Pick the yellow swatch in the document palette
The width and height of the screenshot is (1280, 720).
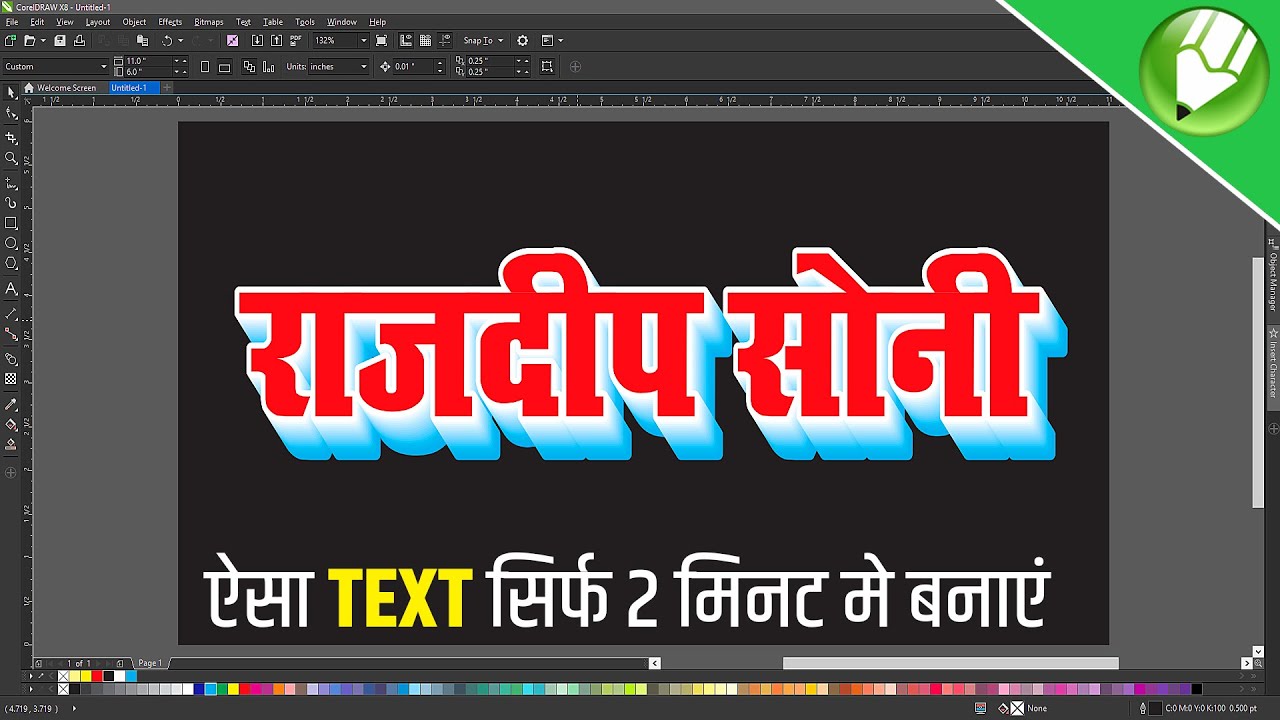[86, 677]
